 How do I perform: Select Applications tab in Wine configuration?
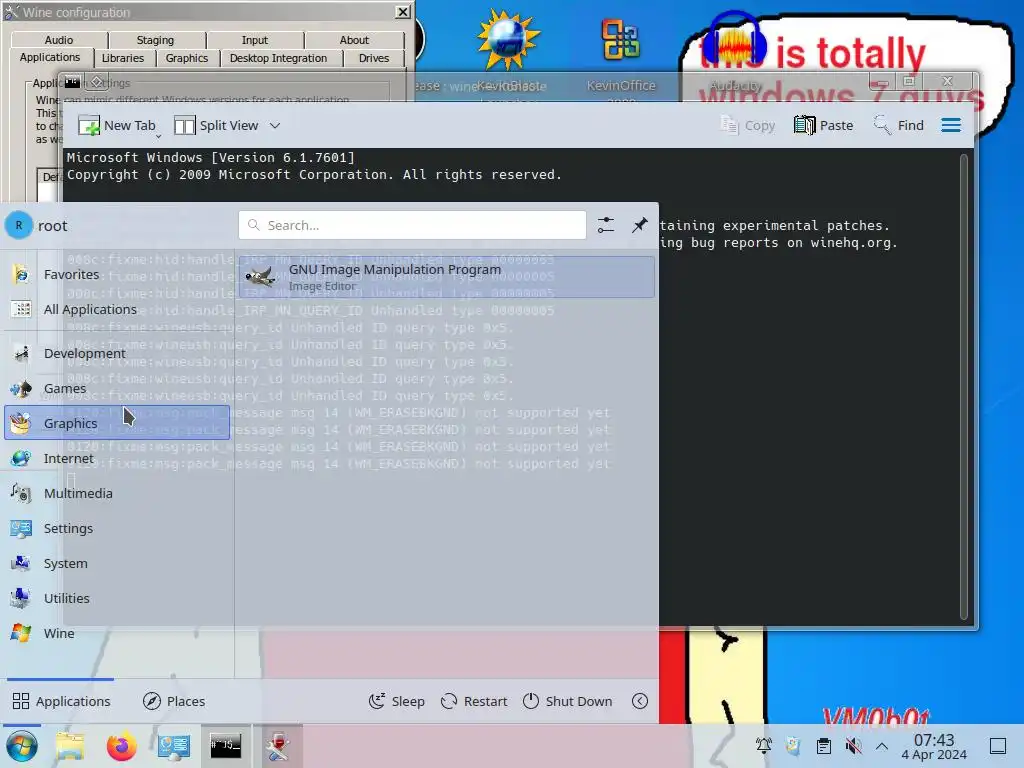pyautogui.click(x=50, y=57)
